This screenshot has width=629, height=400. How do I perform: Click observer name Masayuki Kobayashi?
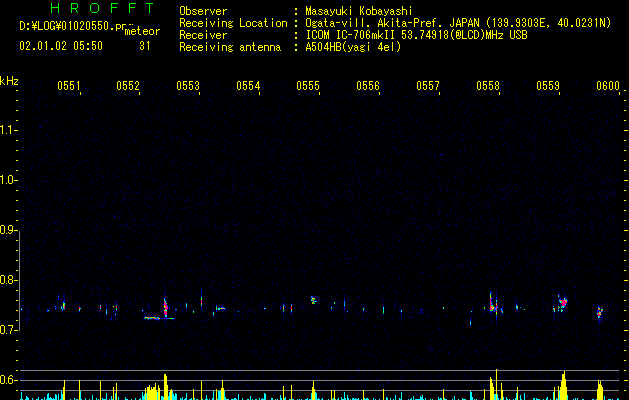tap(359, 11)
